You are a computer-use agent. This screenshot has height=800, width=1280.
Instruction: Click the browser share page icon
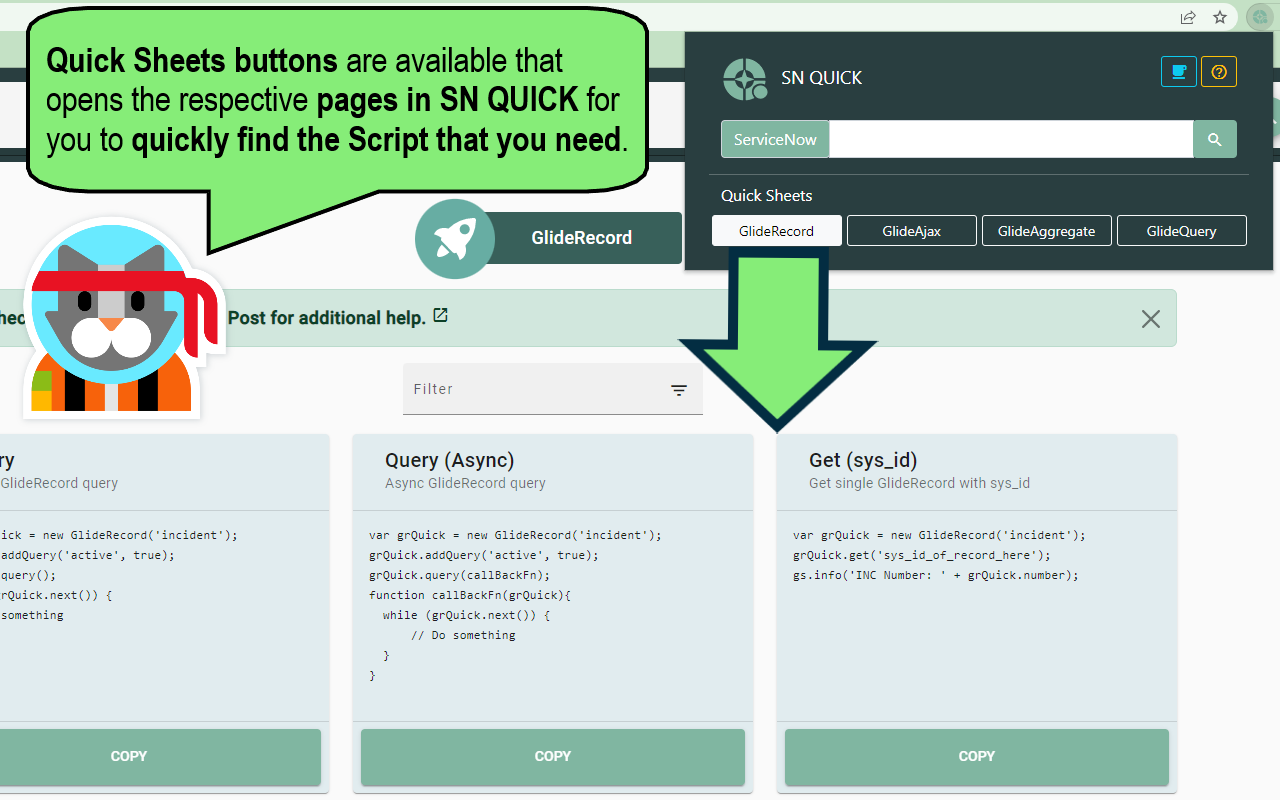(x=1188, y=17)
